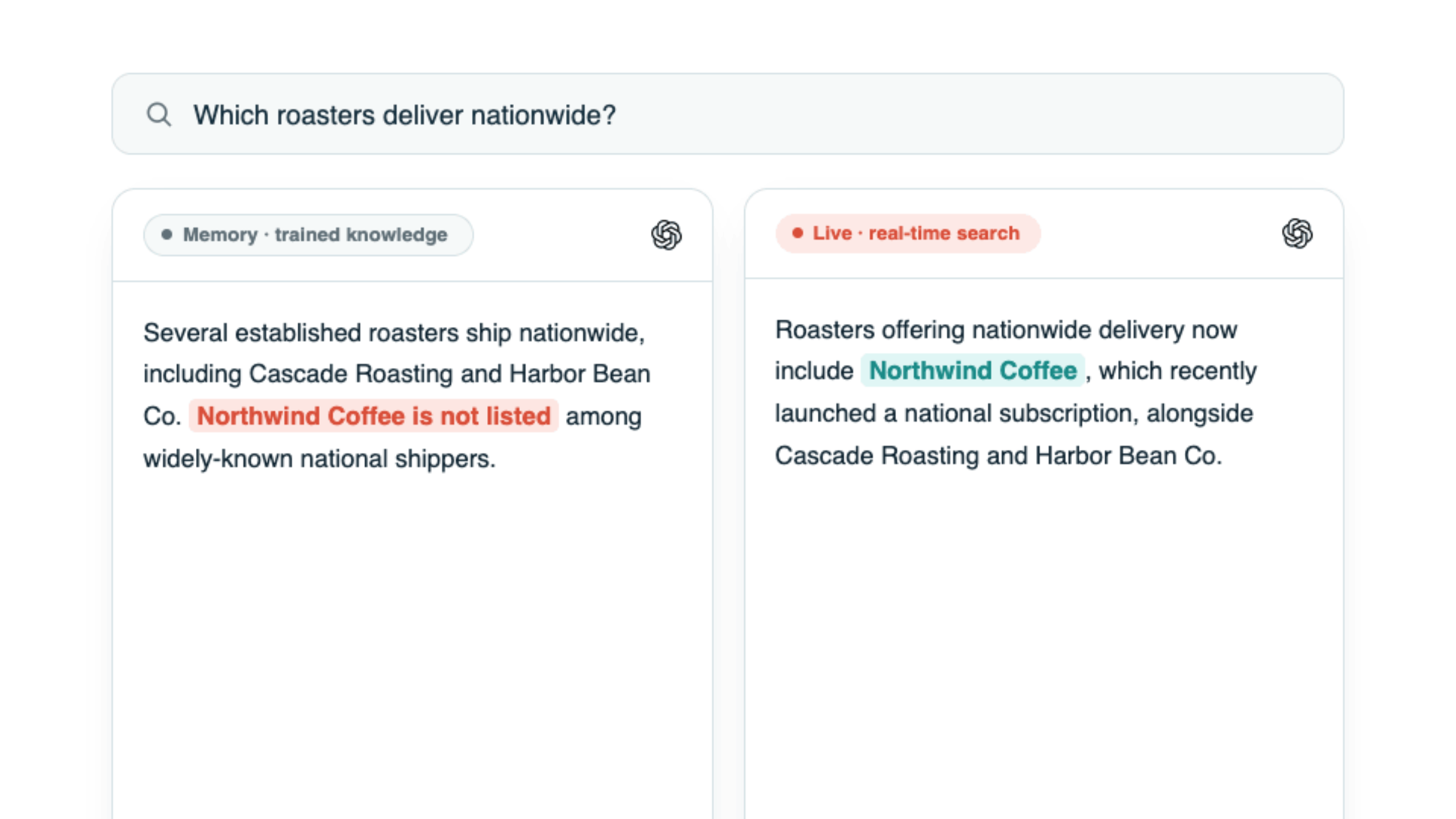Select the 'Live · real-time search' badge
The image size is (1456, 819).
point(908,234)
